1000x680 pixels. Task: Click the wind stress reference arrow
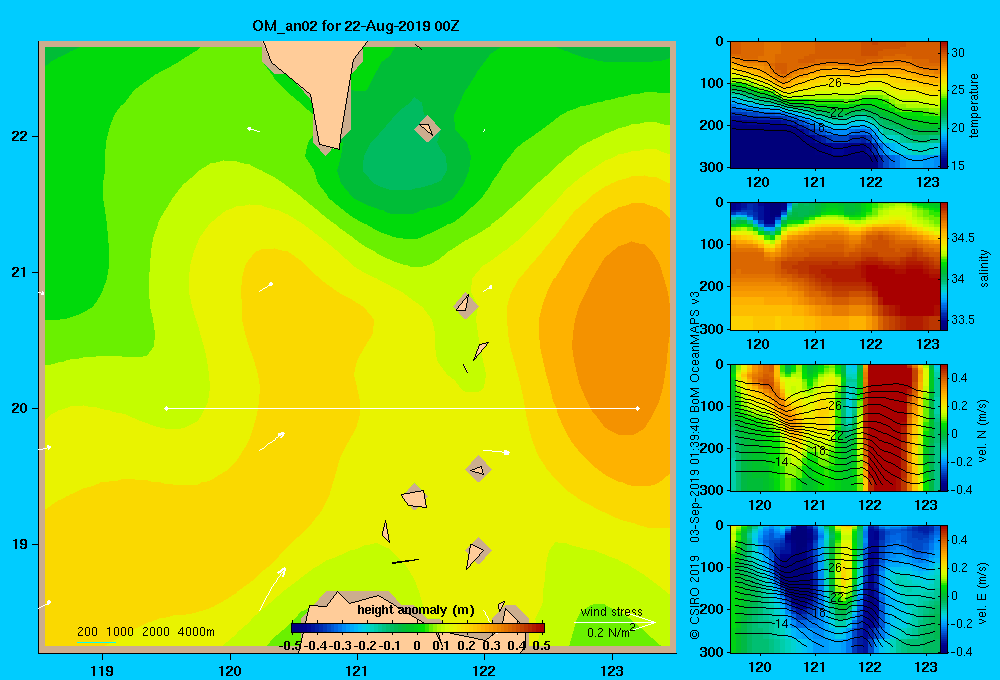pyautogui.click(x=614, y=623)
